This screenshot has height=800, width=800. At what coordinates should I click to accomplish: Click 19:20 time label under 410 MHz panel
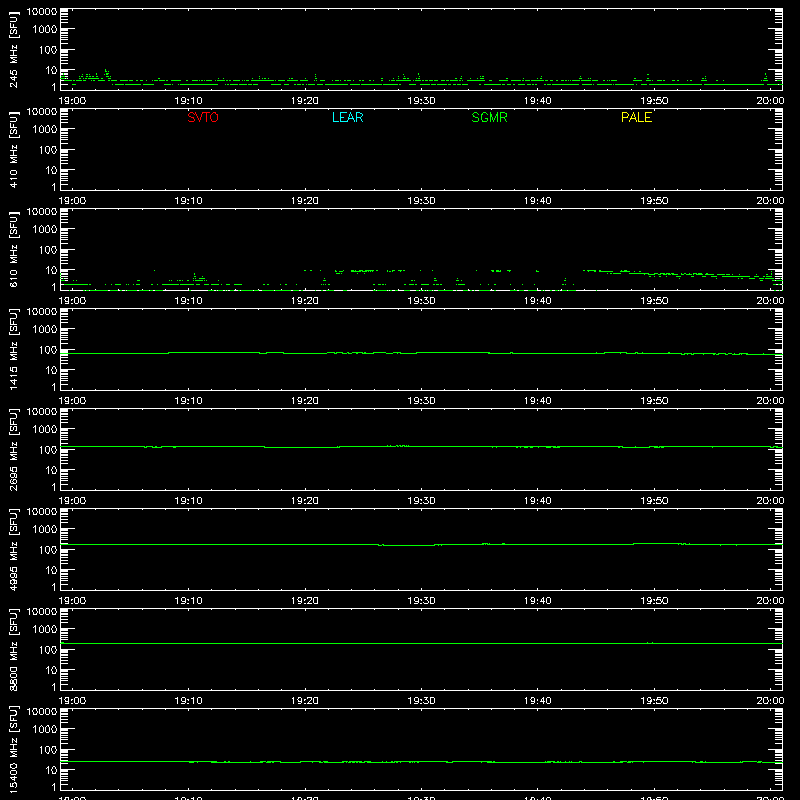305,201
